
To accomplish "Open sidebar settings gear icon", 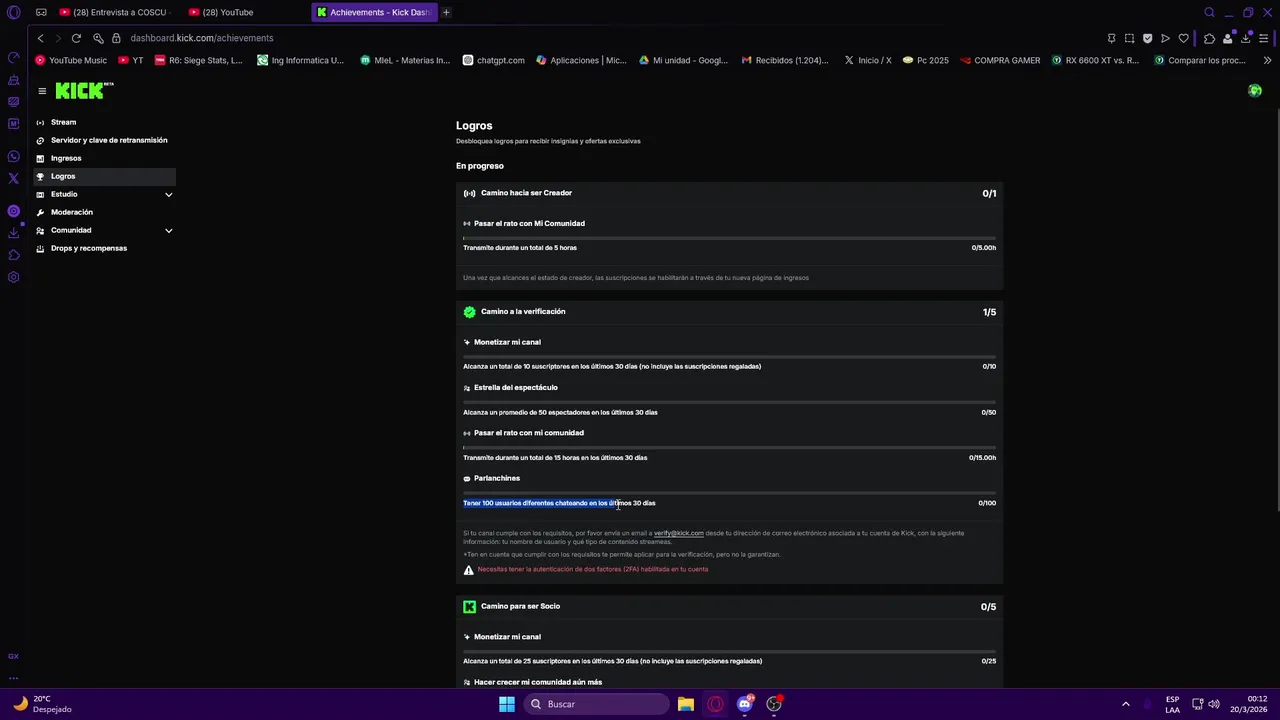I will pyautogui.click(x=13, y=277).
